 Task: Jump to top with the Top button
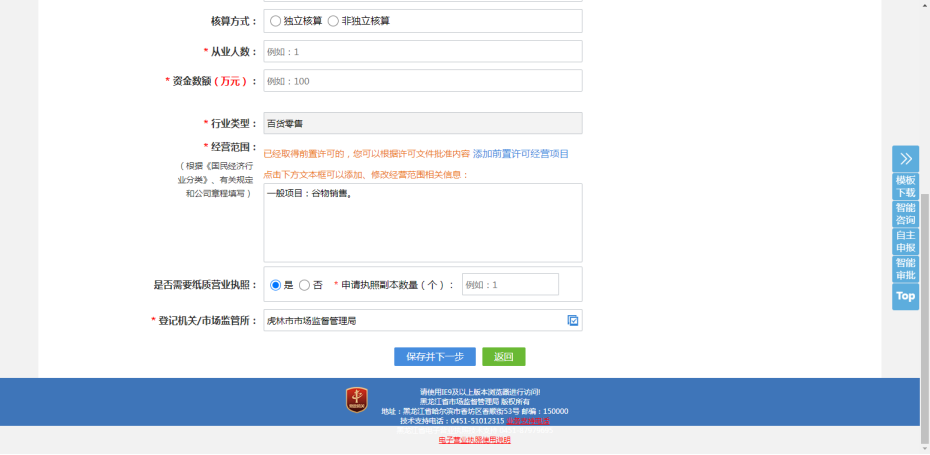(905, 296)
